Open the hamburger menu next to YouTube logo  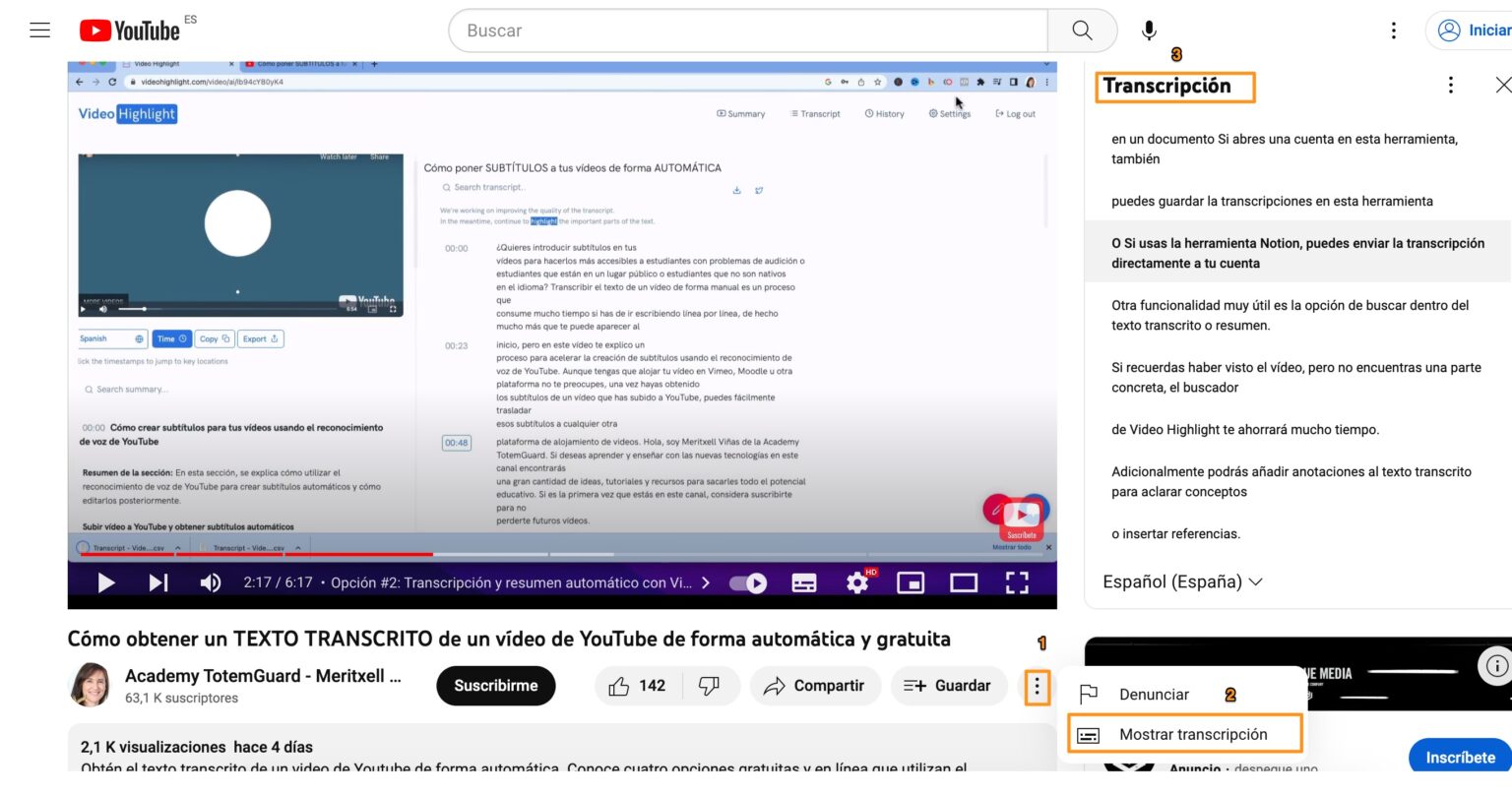click(x=39, y=30)
